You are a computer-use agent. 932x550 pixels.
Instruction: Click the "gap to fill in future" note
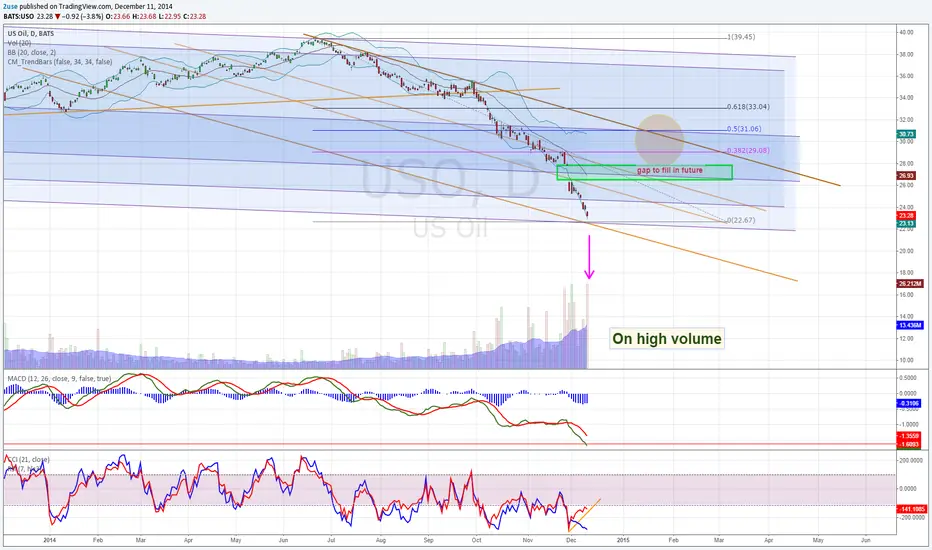click(669, 170)
